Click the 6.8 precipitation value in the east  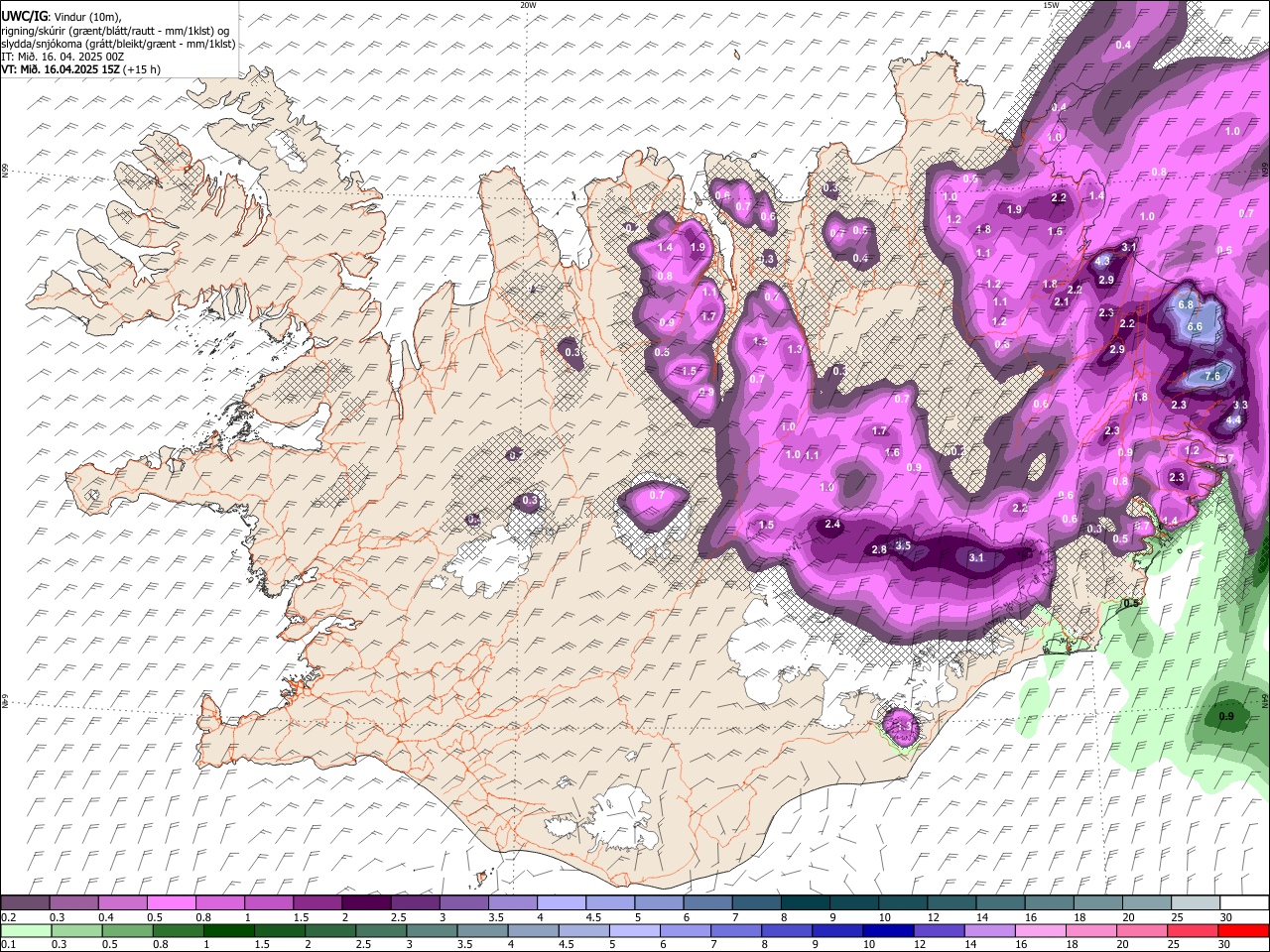1186,305
